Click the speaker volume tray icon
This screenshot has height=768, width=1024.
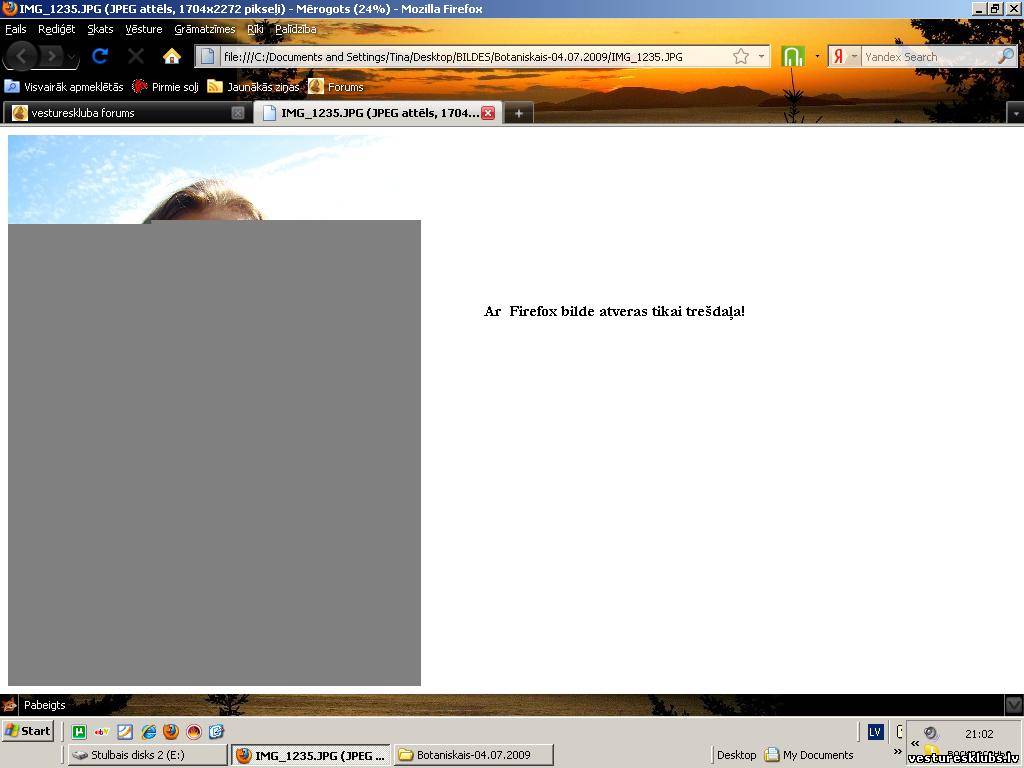(x=931, y=733)
